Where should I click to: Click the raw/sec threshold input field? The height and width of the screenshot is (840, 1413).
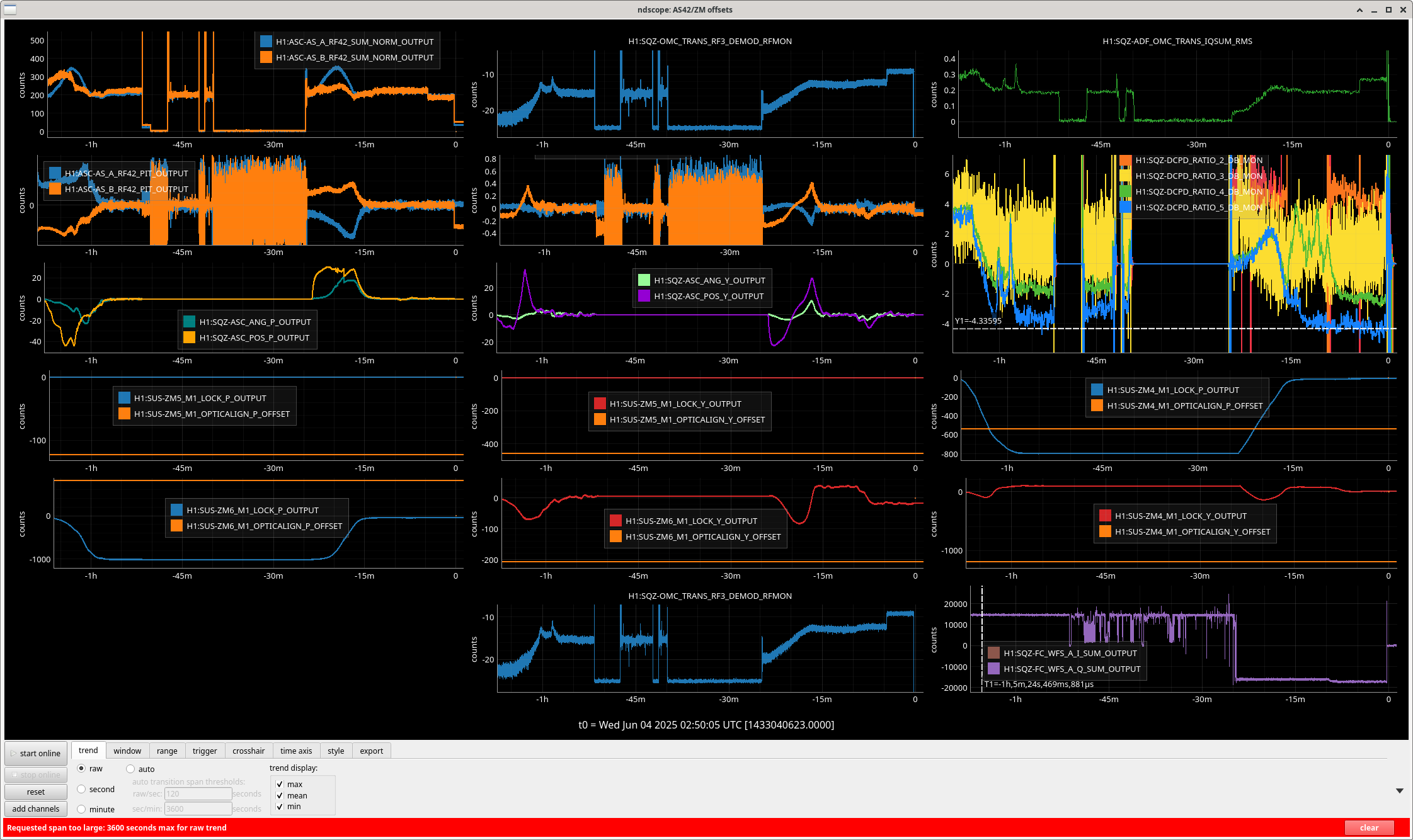(198, 794)
